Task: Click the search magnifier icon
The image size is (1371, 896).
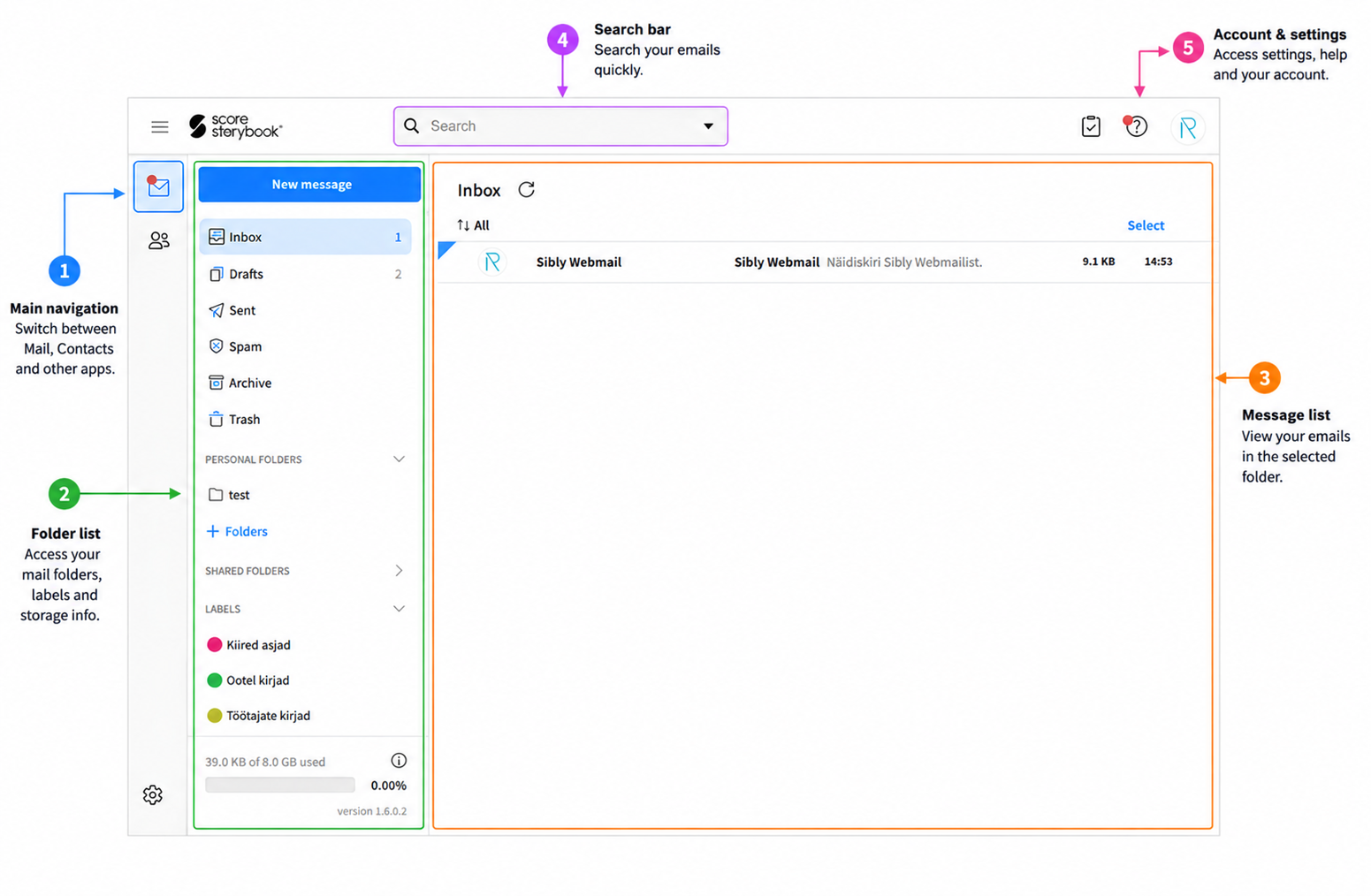Action: (412, 125)
